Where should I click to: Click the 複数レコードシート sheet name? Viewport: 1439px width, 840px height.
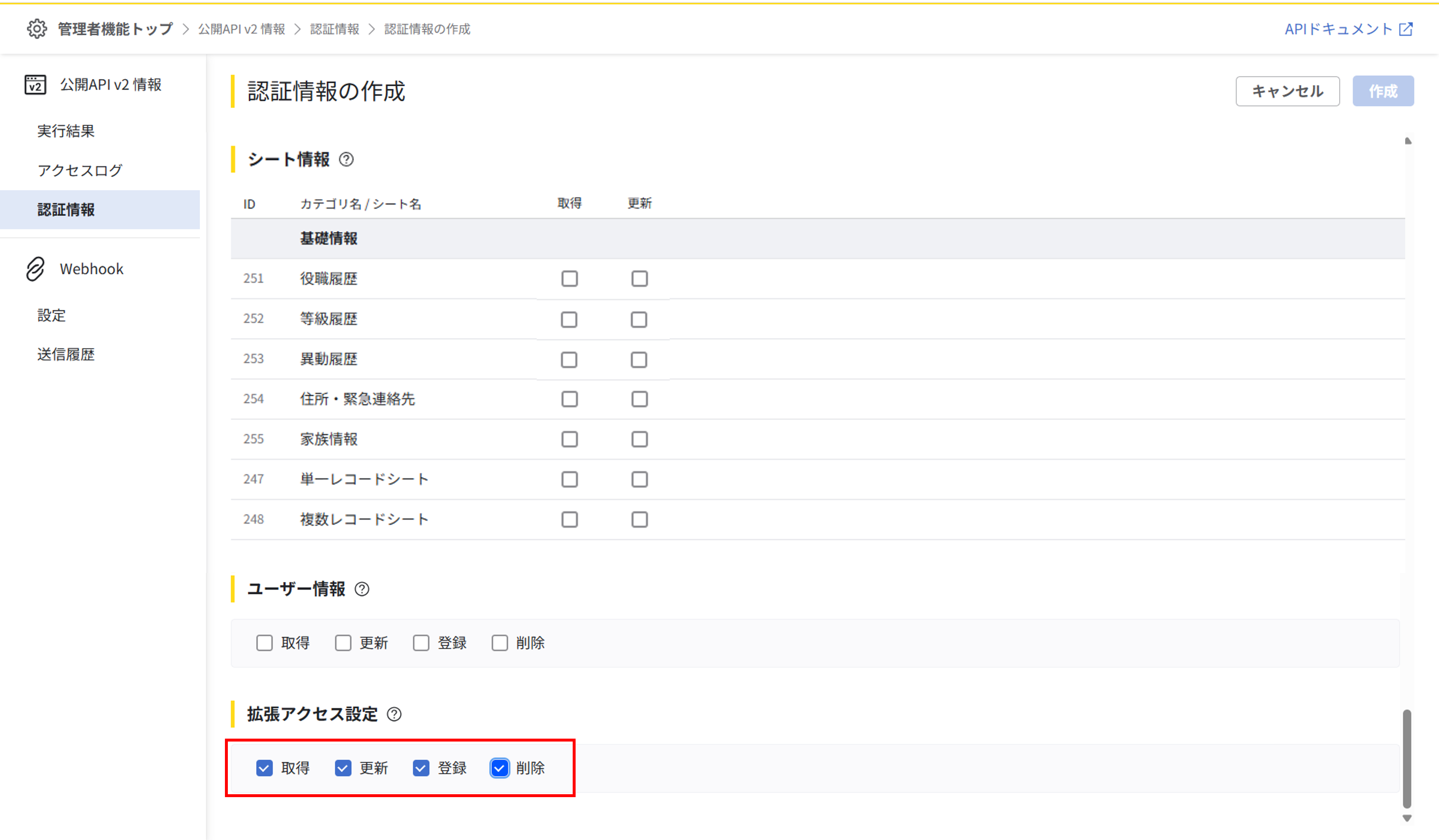click(x=364, y=520)
